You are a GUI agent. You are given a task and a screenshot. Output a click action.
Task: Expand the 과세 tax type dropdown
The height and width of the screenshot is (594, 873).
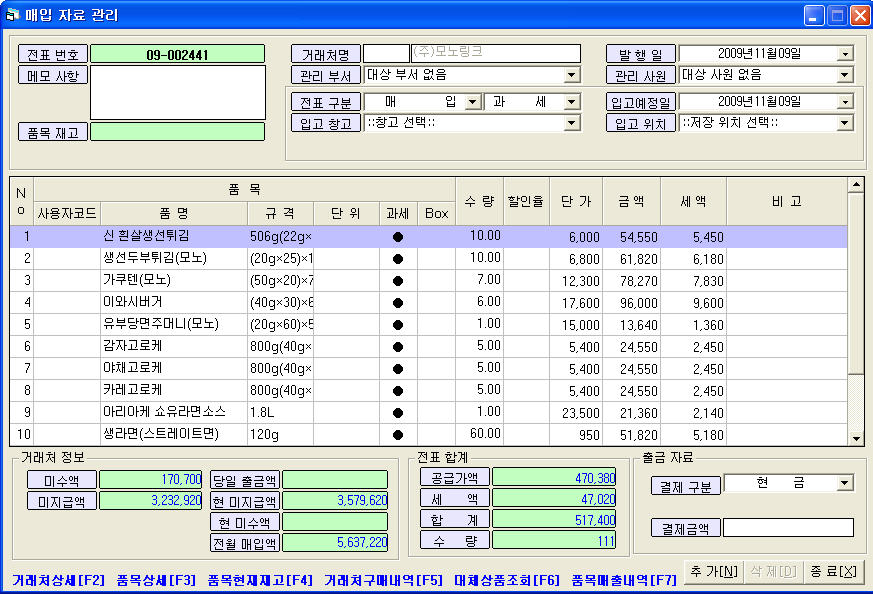pos(572,102)
